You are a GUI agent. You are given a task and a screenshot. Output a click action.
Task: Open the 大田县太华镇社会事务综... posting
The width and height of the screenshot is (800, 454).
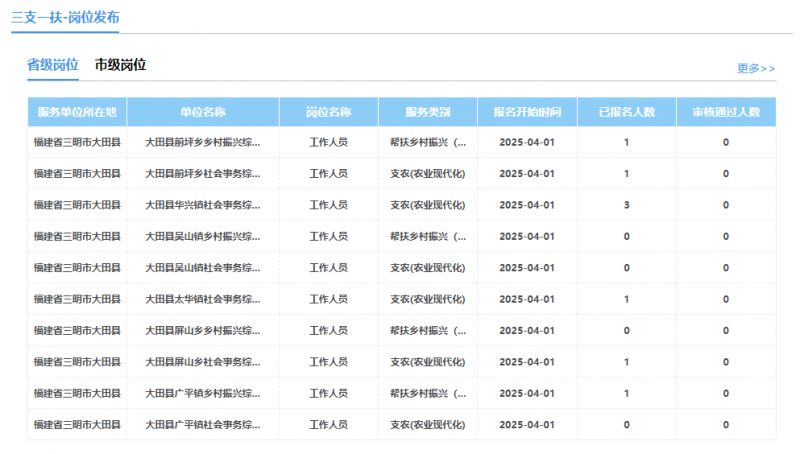202,299
